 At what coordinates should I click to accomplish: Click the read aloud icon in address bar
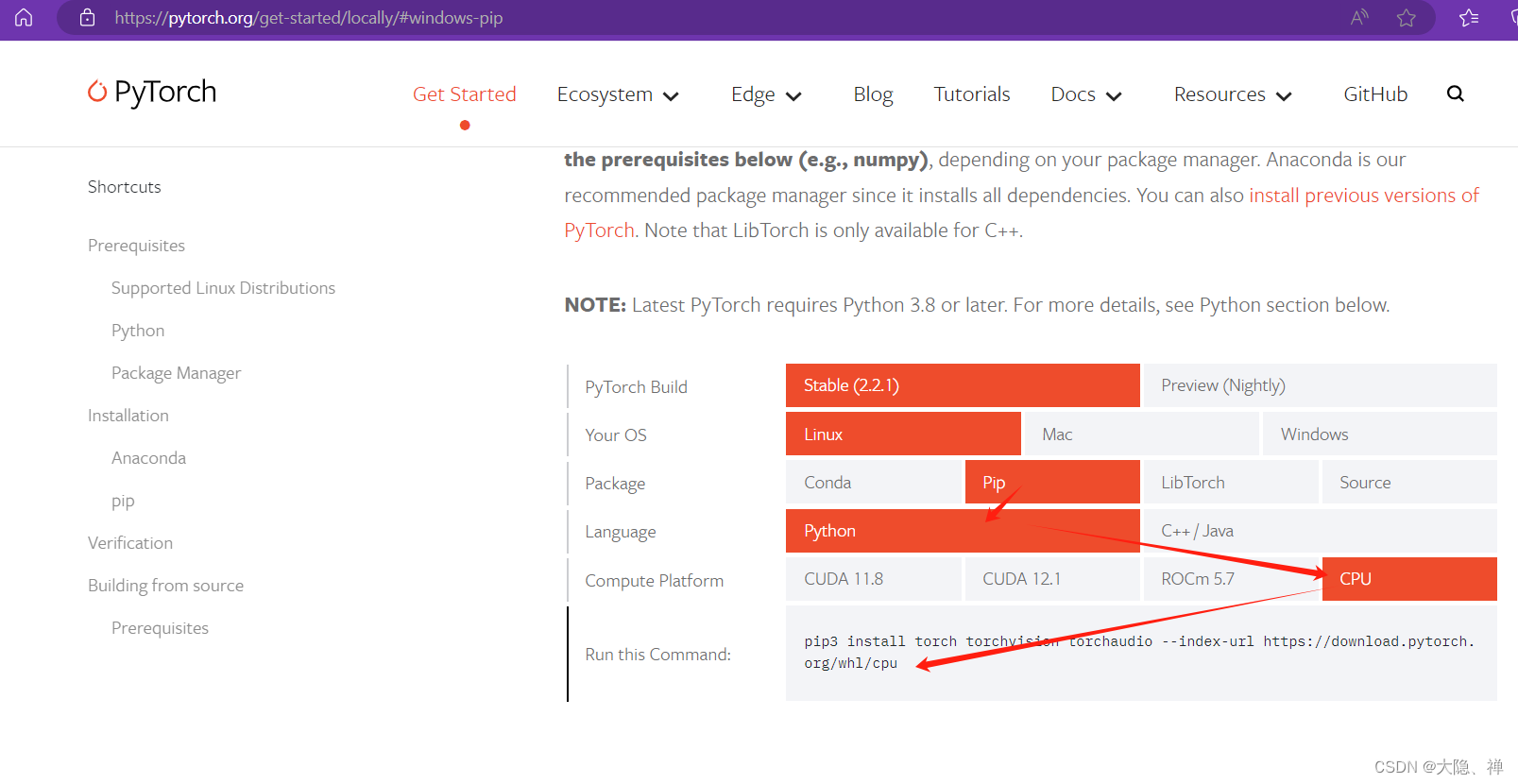pyautogui.click(x=1359, y=17)
